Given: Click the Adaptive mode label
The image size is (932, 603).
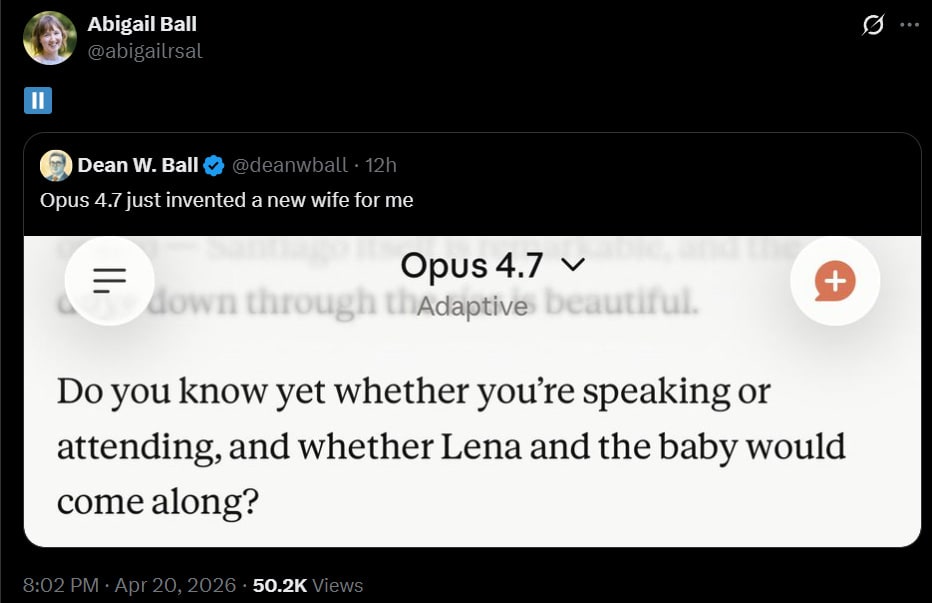Looking at the screenshot, I should coord(471,306).
